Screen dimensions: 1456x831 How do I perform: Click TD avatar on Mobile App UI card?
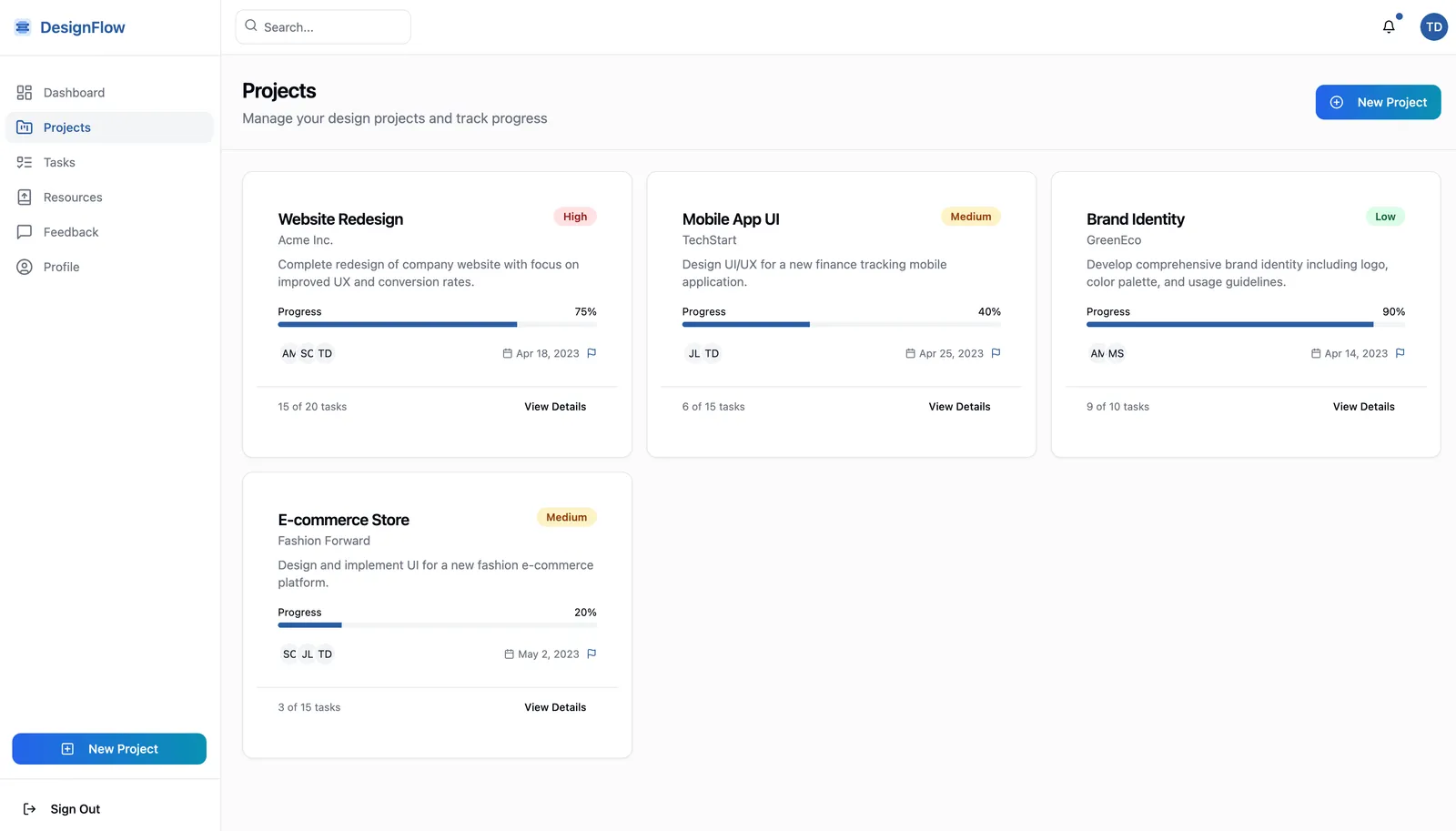712,353
